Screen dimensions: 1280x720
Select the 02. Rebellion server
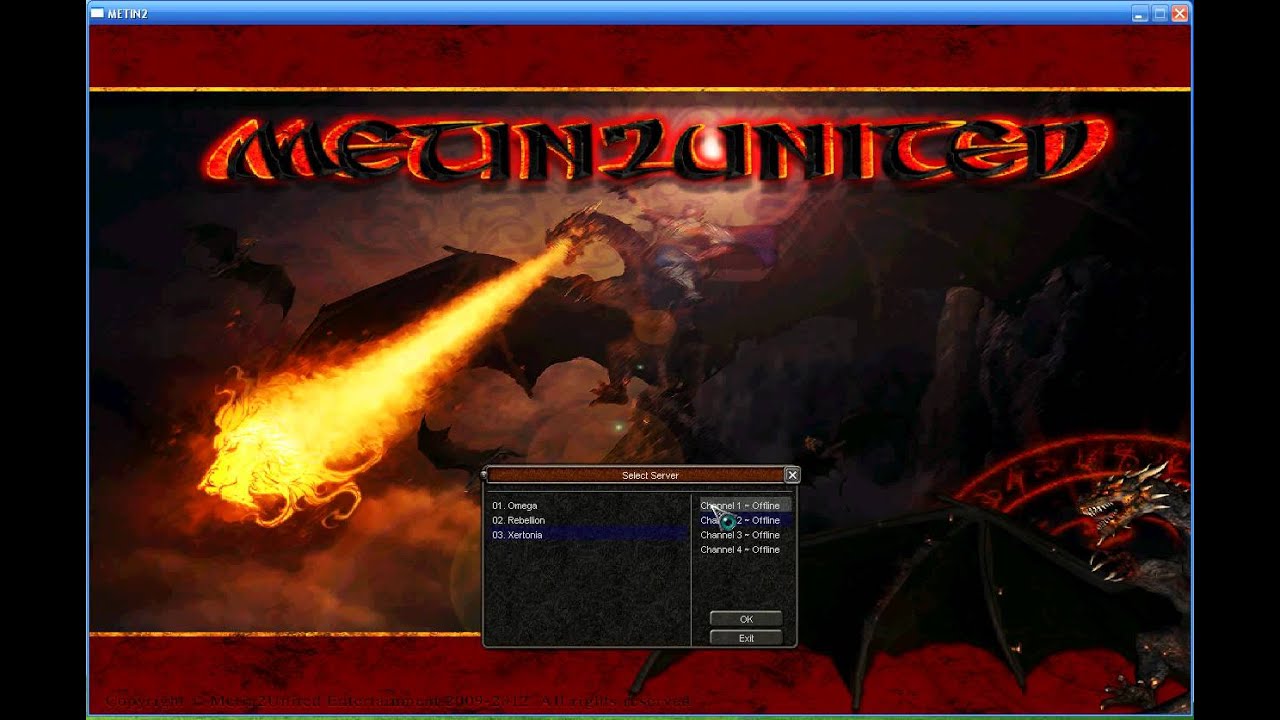point(587,520)
